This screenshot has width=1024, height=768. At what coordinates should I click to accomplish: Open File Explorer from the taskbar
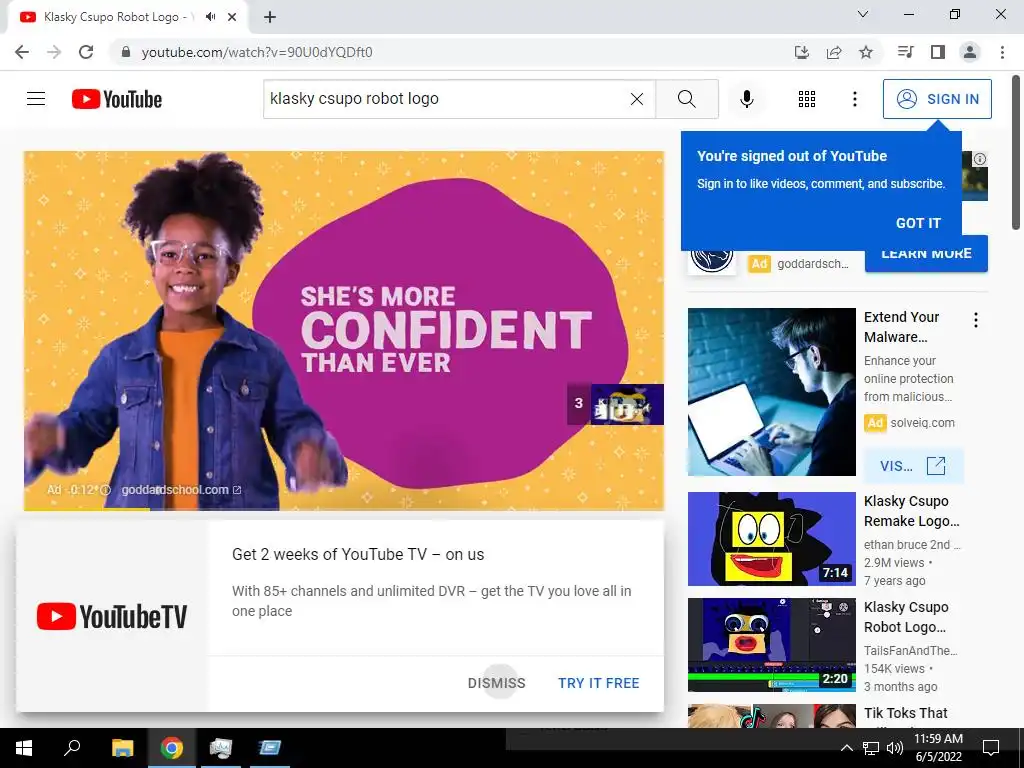coord(122,748)
